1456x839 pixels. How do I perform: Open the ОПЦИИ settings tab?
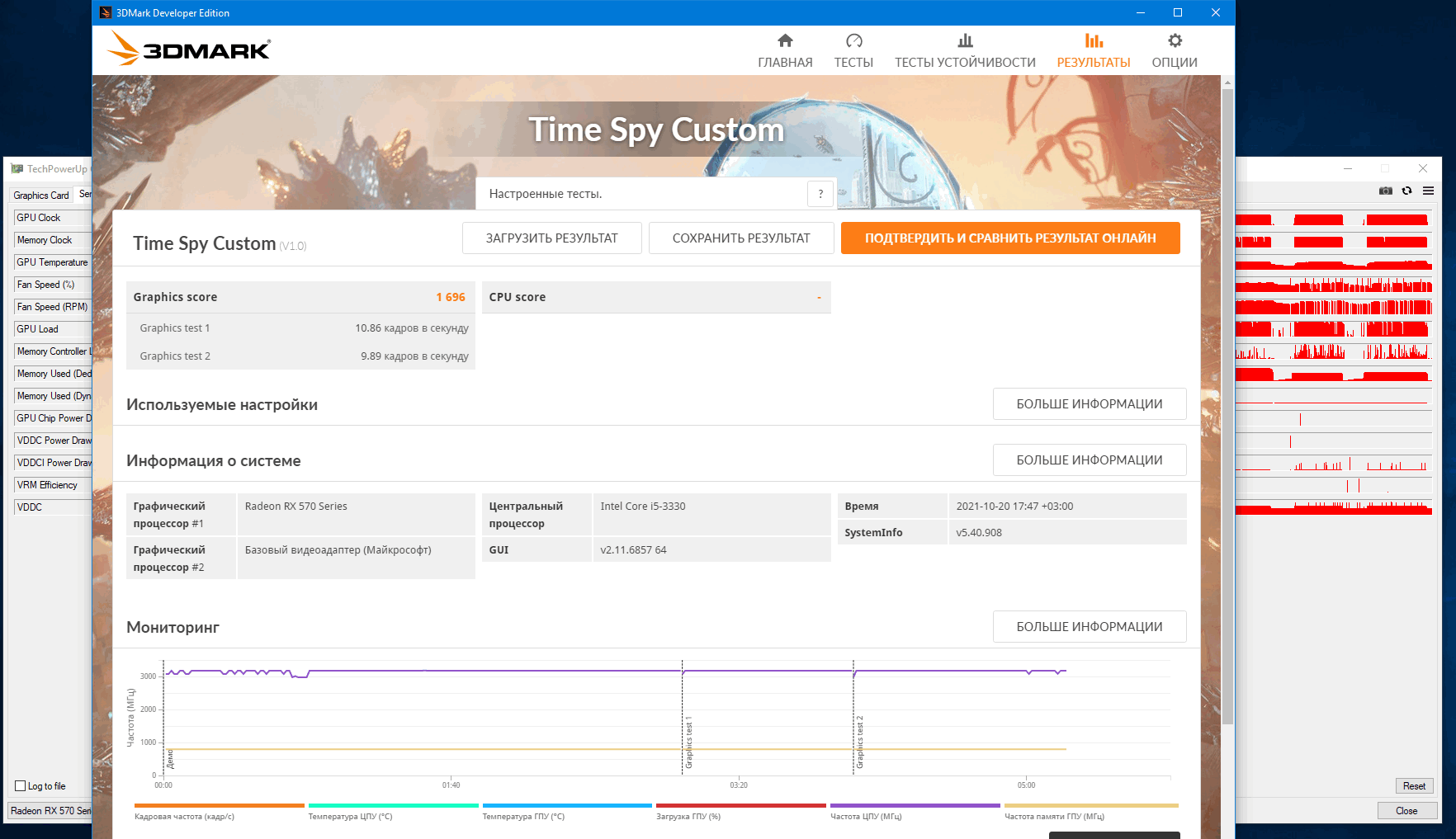[x=1175, y=51]
